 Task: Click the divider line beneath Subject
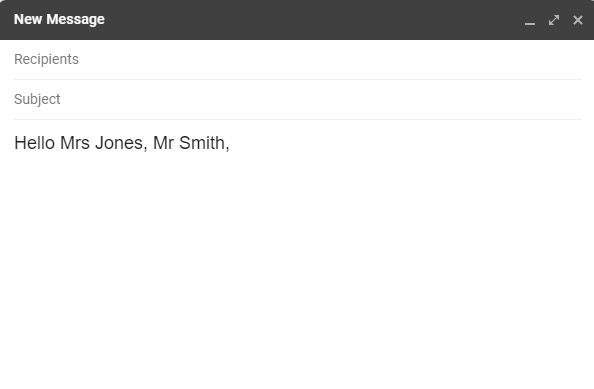(x=298, y=119)
